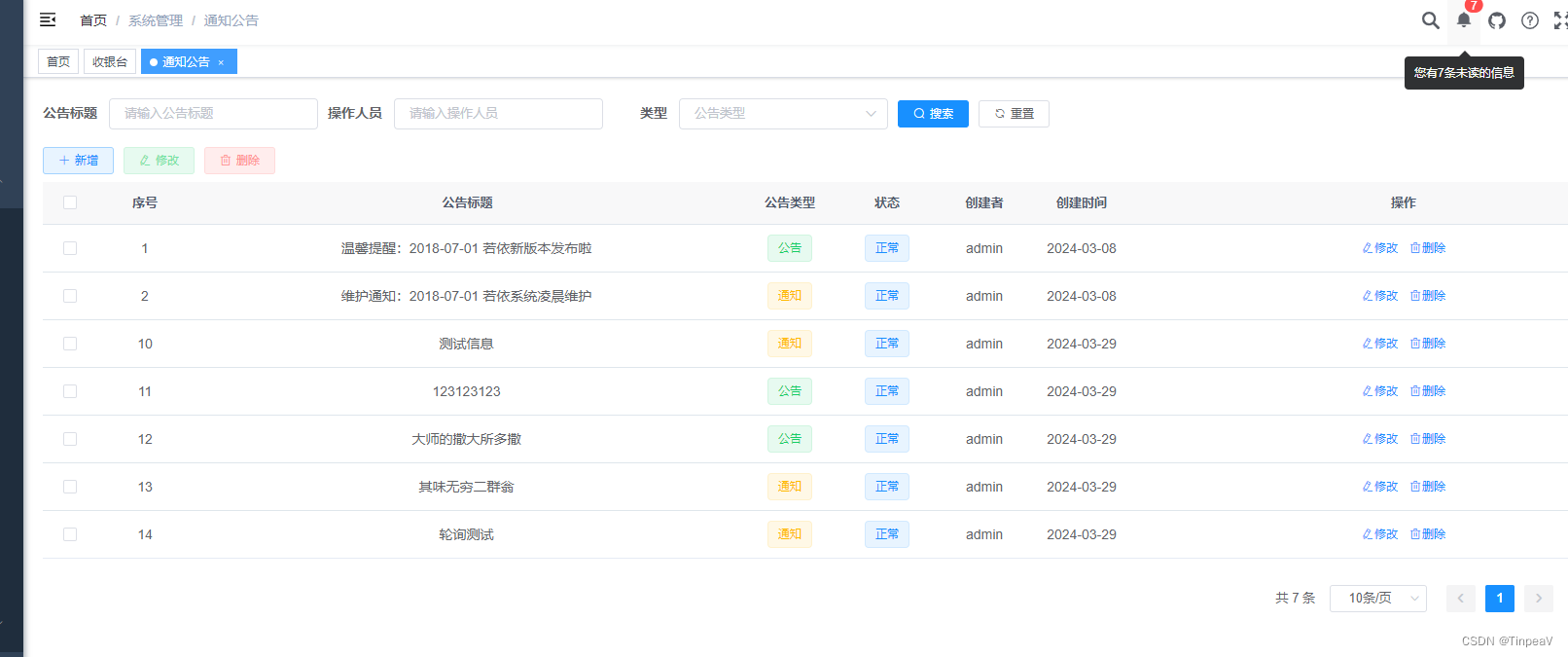Click the red 删除 toolbar button
This screenshot has height=657, width=1568.
[239, 161]
